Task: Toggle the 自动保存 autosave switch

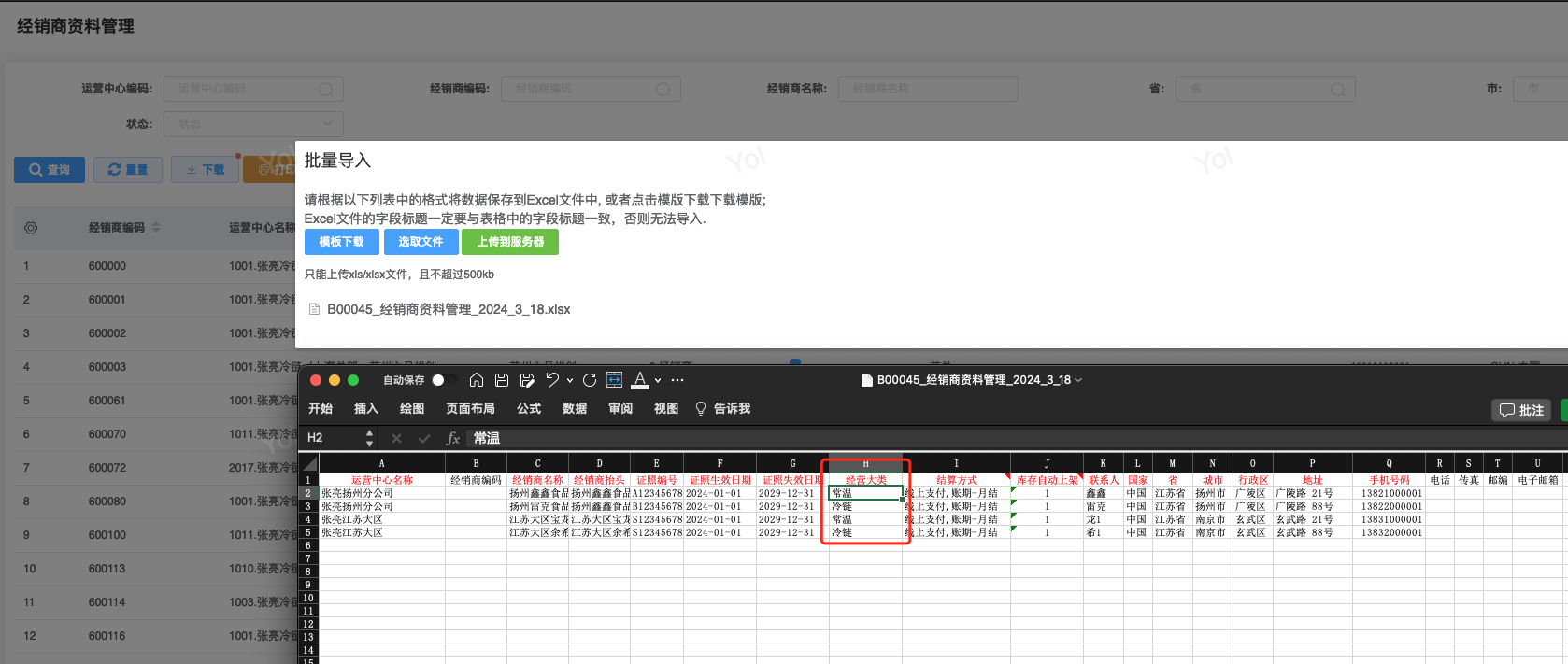Action: pyautogui.click(x=444, y=380)
